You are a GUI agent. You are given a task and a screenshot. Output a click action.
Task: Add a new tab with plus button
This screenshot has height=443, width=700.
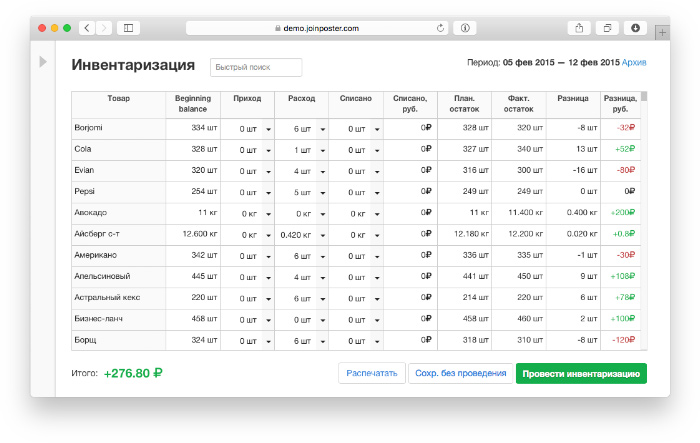(661, 33)
